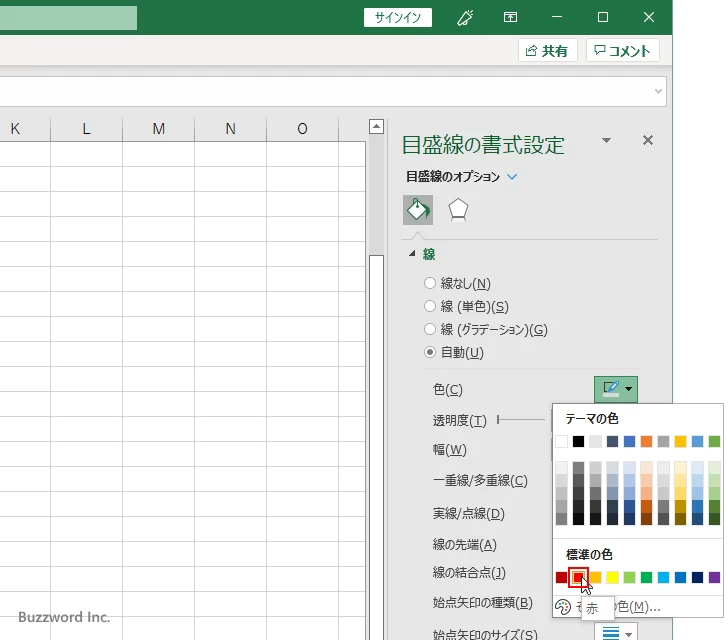The image size is (728, 640).
Task: Select the 線 (単色)(S) radio button
Action: tap(430, 306)
